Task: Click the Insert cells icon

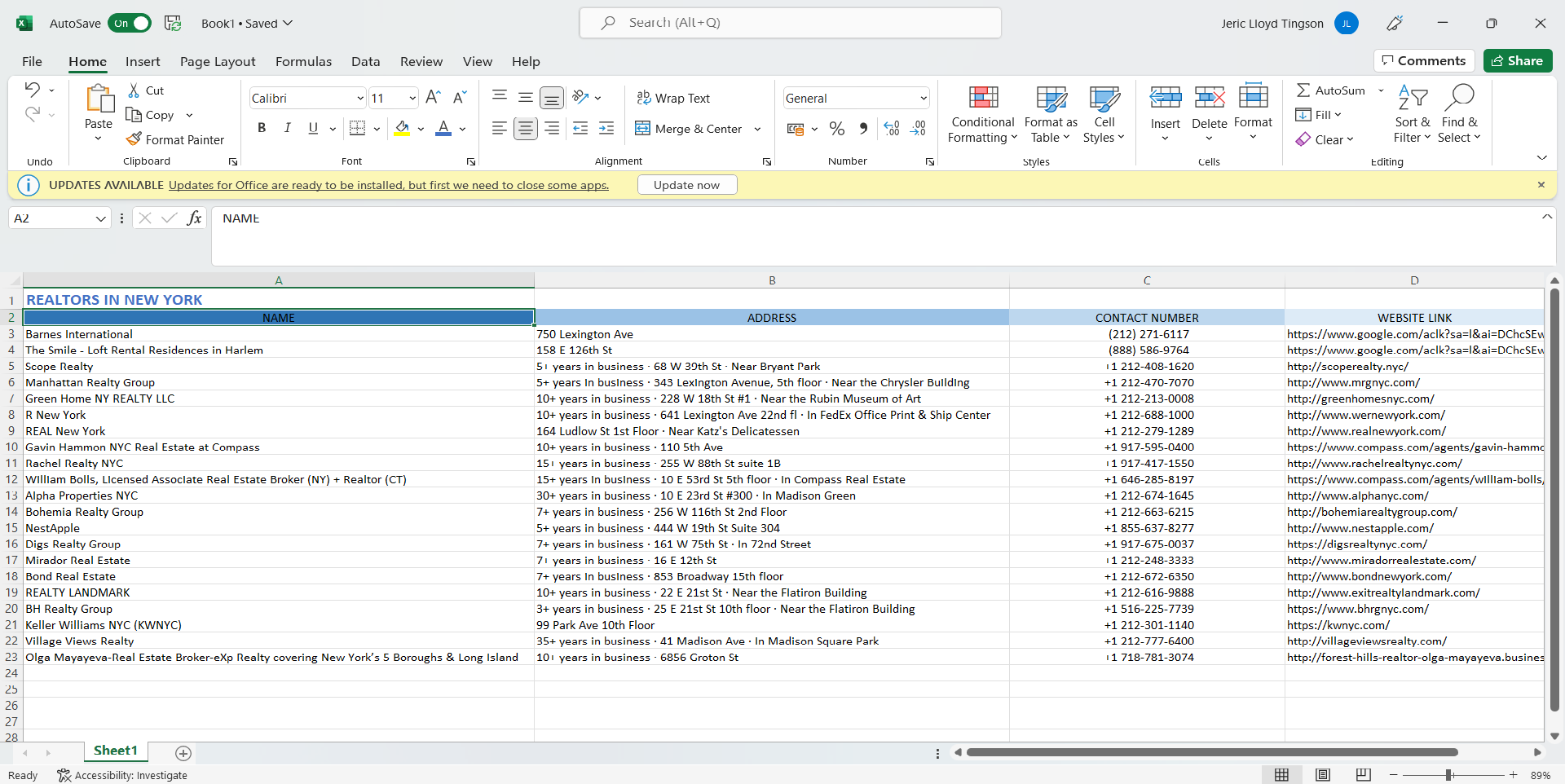Action: point(1166,98)
